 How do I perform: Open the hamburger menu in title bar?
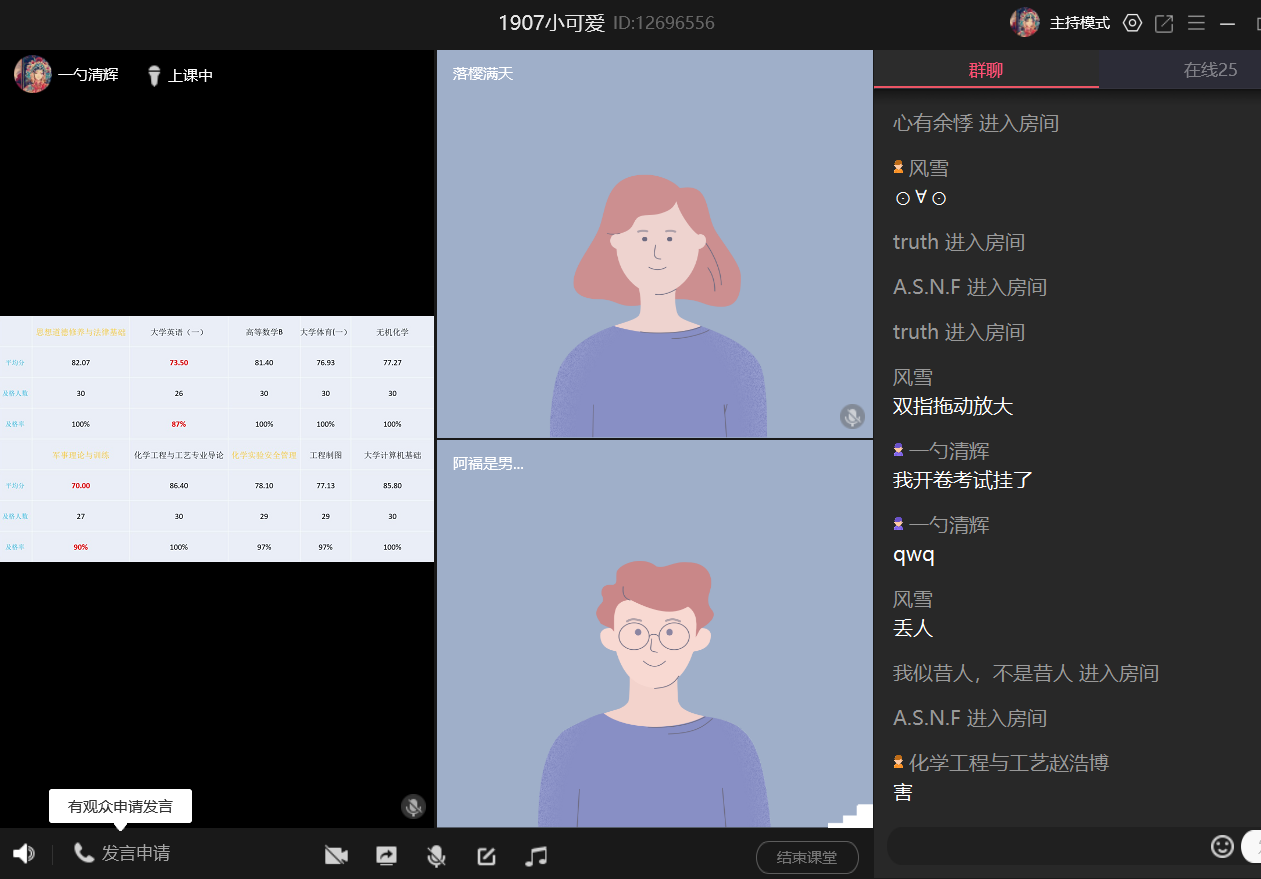tap(1196, 23)
